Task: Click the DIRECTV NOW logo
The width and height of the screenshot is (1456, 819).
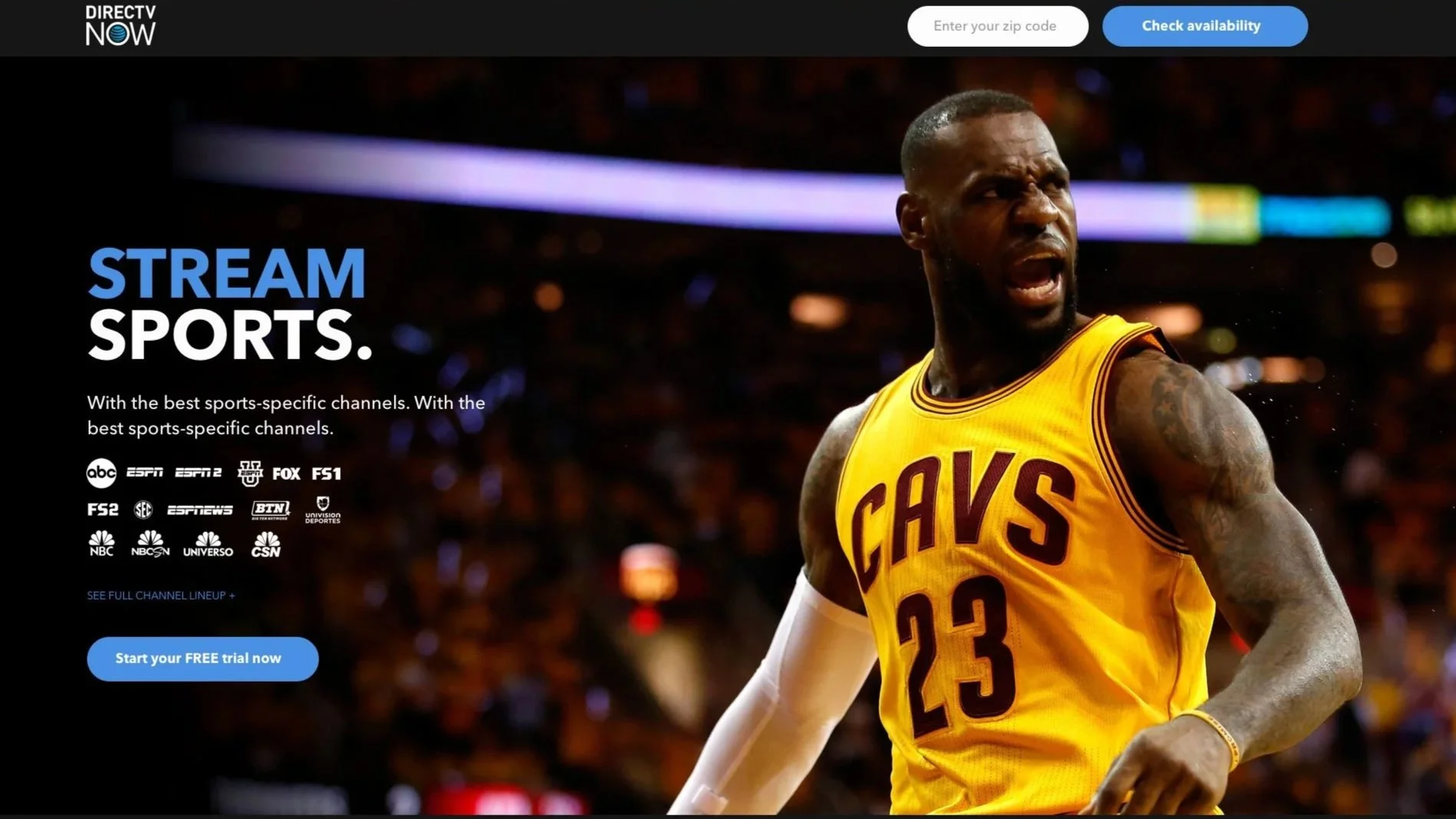Action: click(121, 25)
